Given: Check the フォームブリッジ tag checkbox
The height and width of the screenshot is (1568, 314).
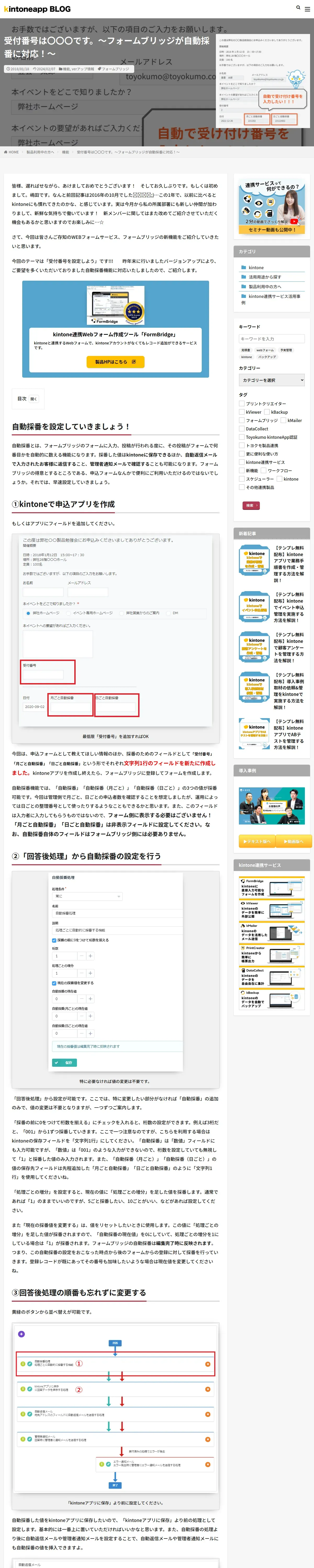Looking at the screenshot, I should [242, 420].
